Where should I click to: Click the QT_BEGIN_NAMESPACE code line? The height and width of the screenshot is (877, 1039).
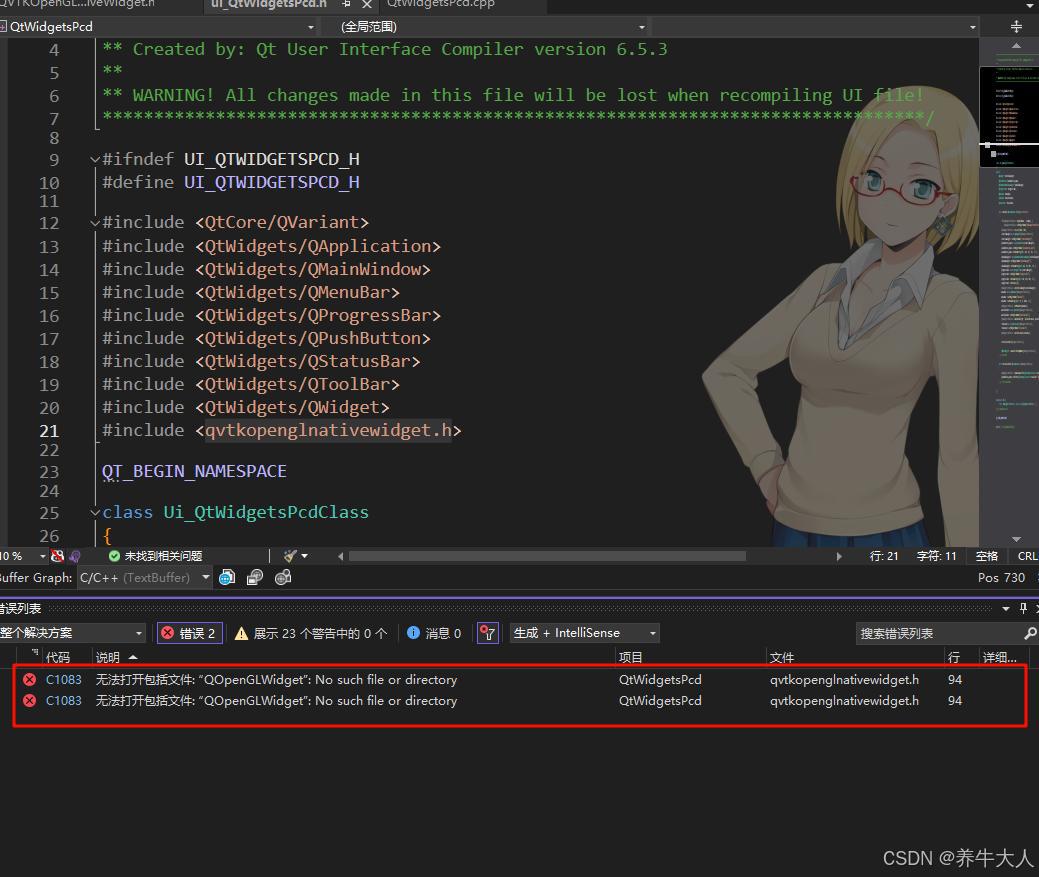click(x=194, y=472)
